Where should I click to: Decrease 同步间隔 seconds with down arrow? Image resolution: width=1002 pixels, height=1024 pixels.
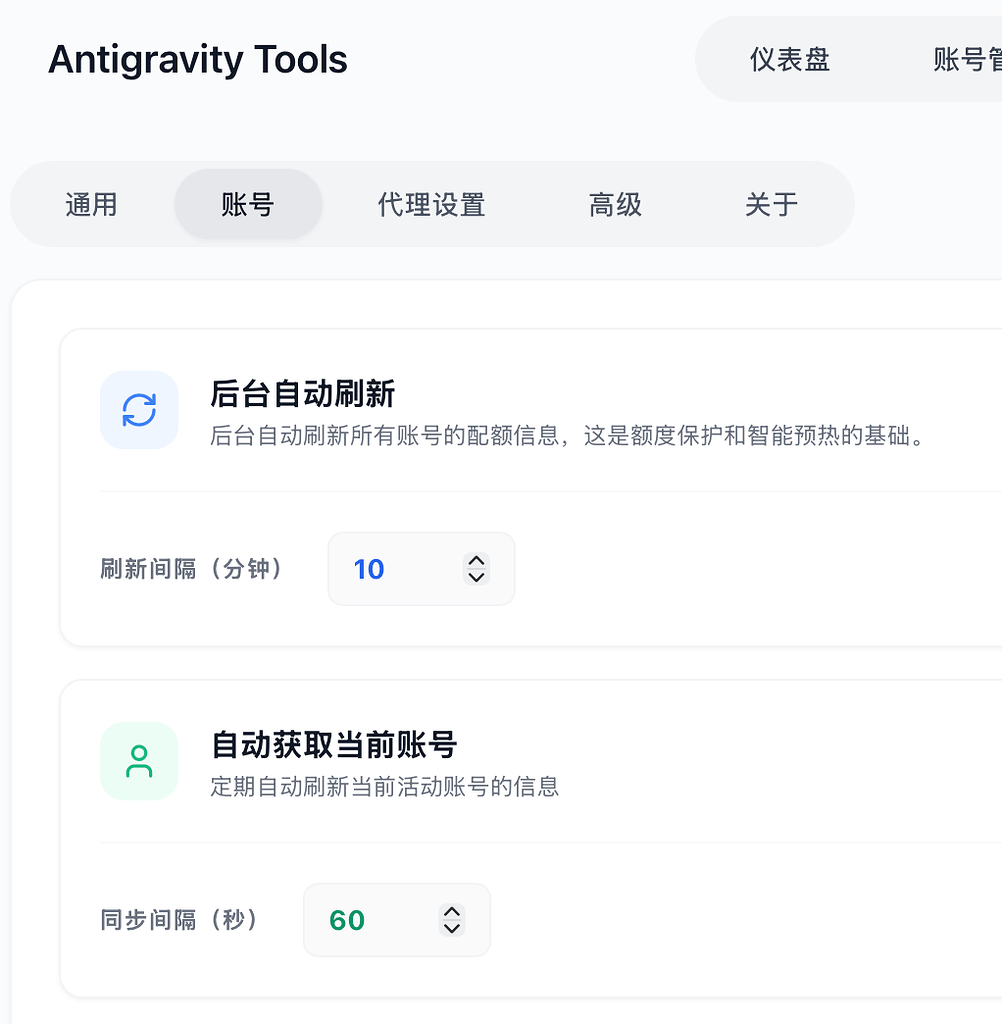[452, 929]
